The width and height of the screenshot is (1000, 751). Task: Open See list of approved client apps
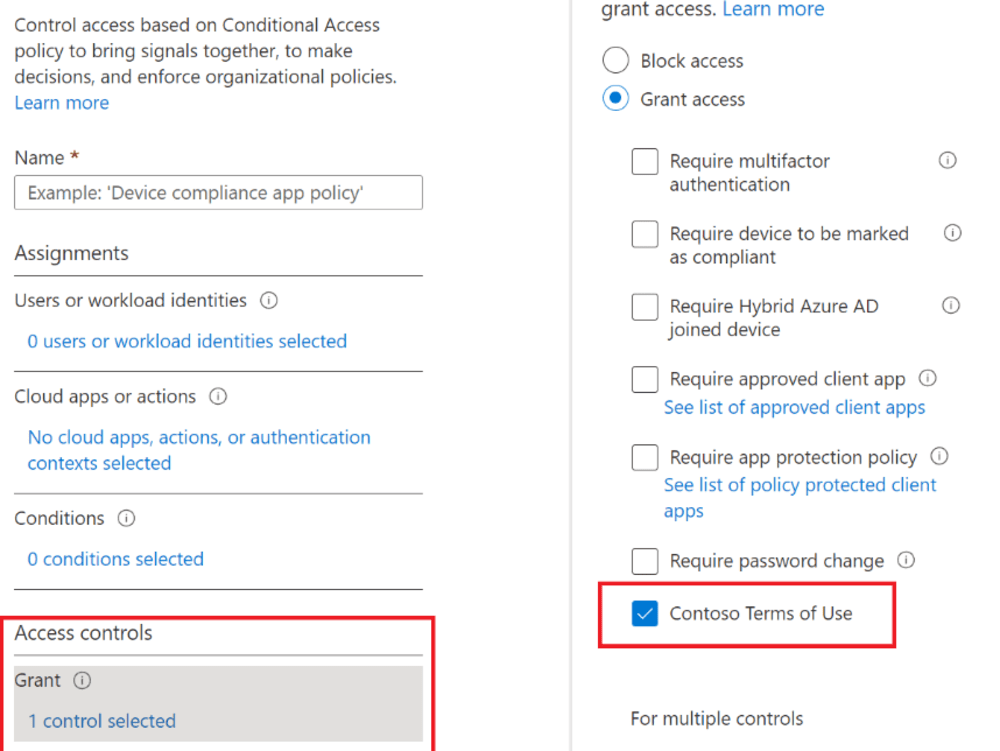pos(794,407)
